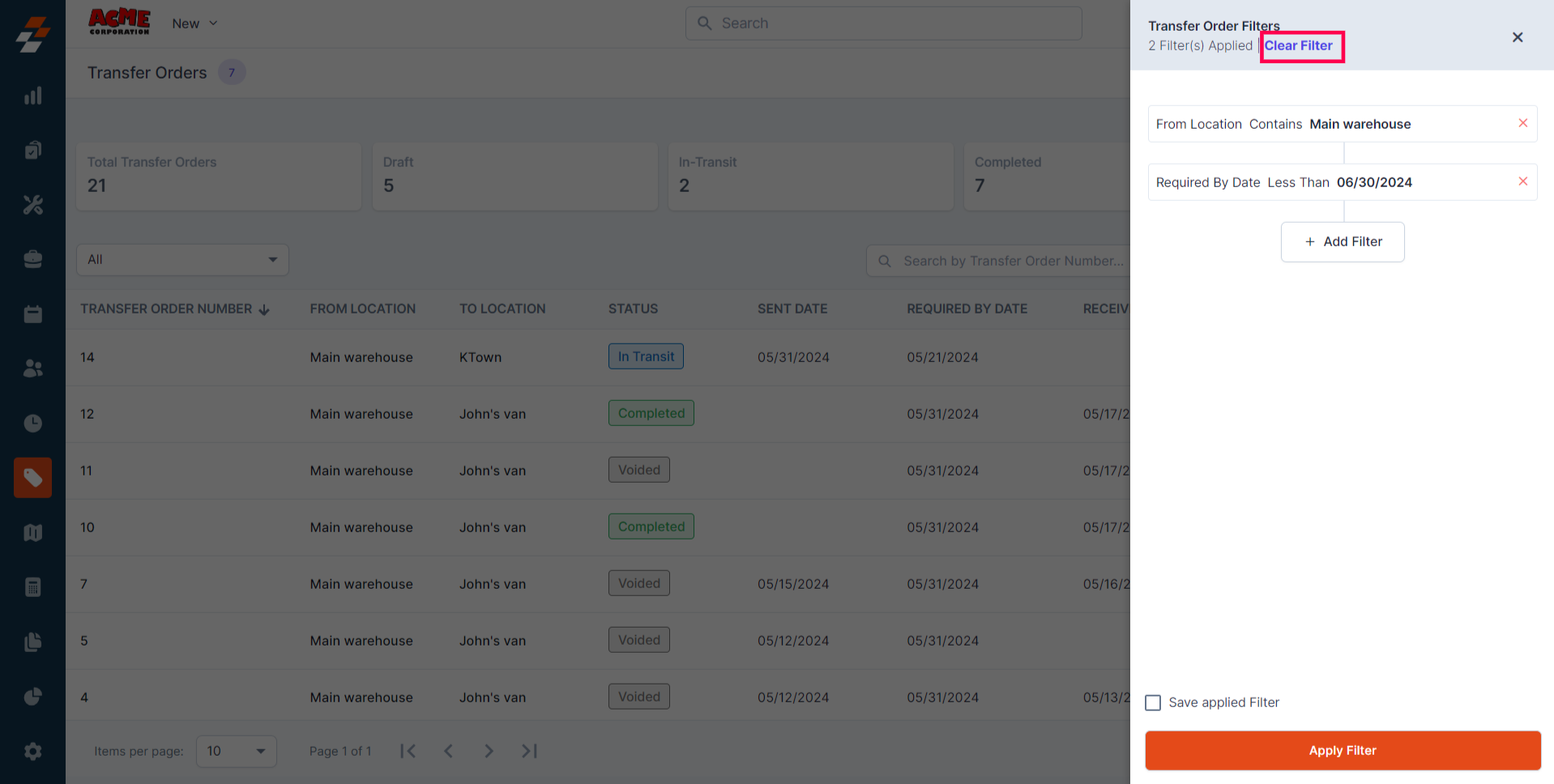
Task: Open the map icon in sidebar
Action: 32,532
